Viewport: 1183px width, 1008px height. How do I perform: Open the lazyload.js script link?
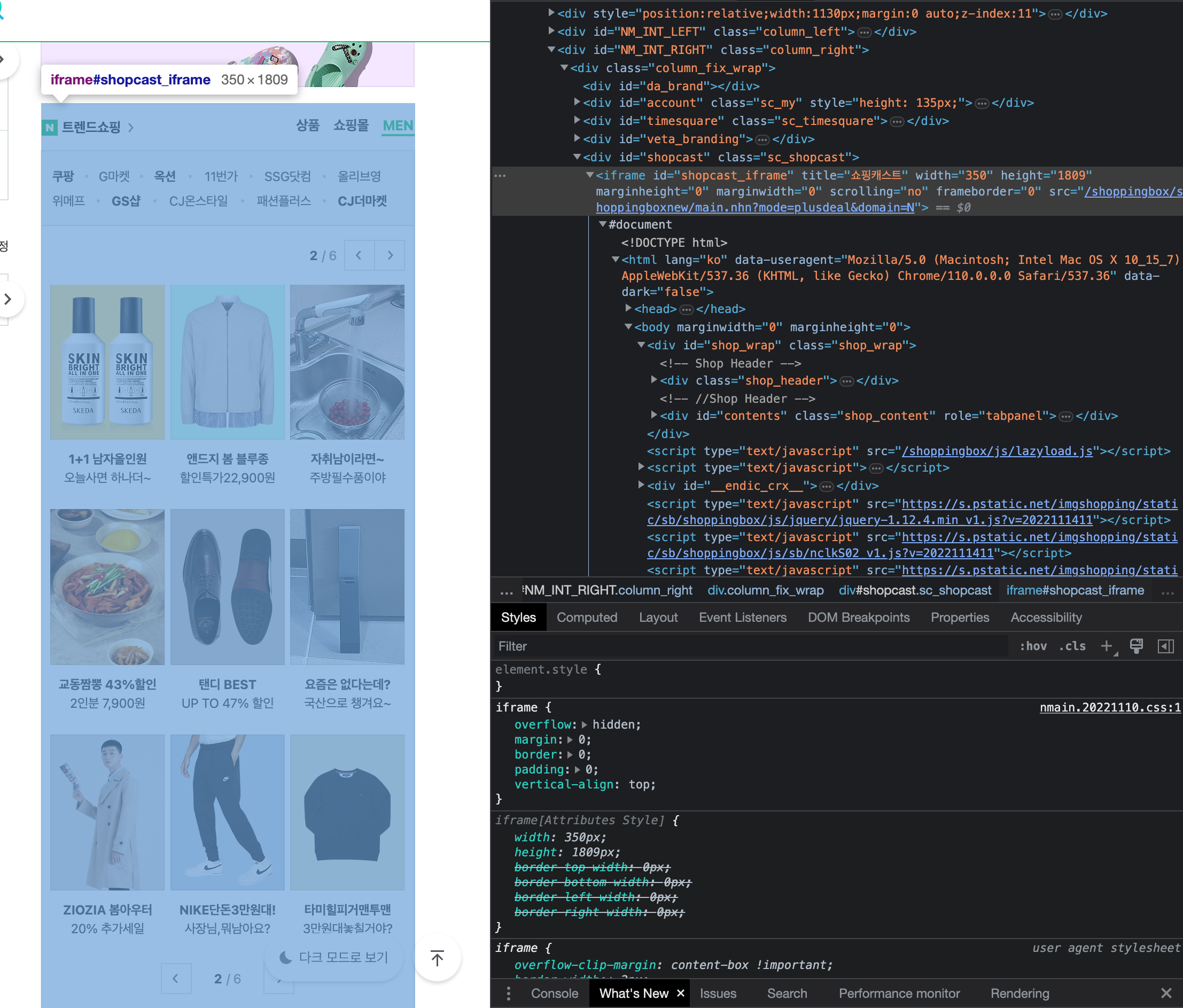click(x=997, y=451)
